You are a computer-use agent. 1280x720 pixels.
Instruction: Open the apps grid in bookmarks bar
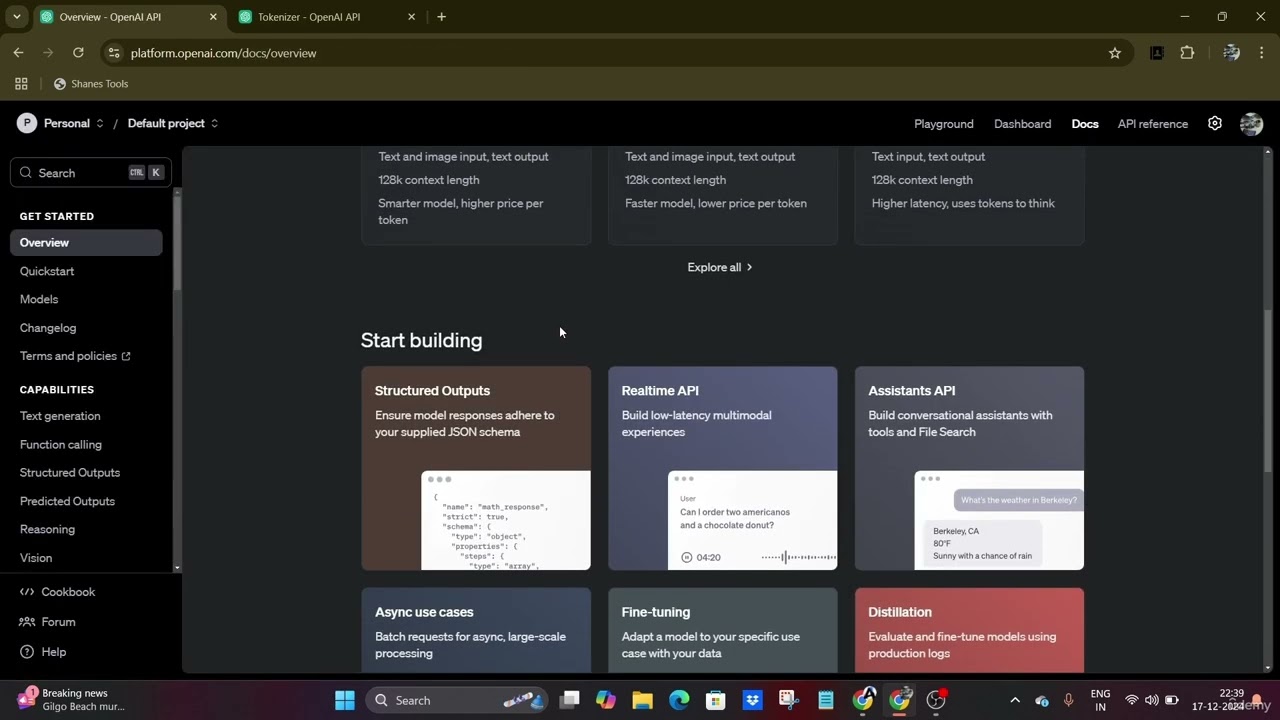click(x=21, y=84)
